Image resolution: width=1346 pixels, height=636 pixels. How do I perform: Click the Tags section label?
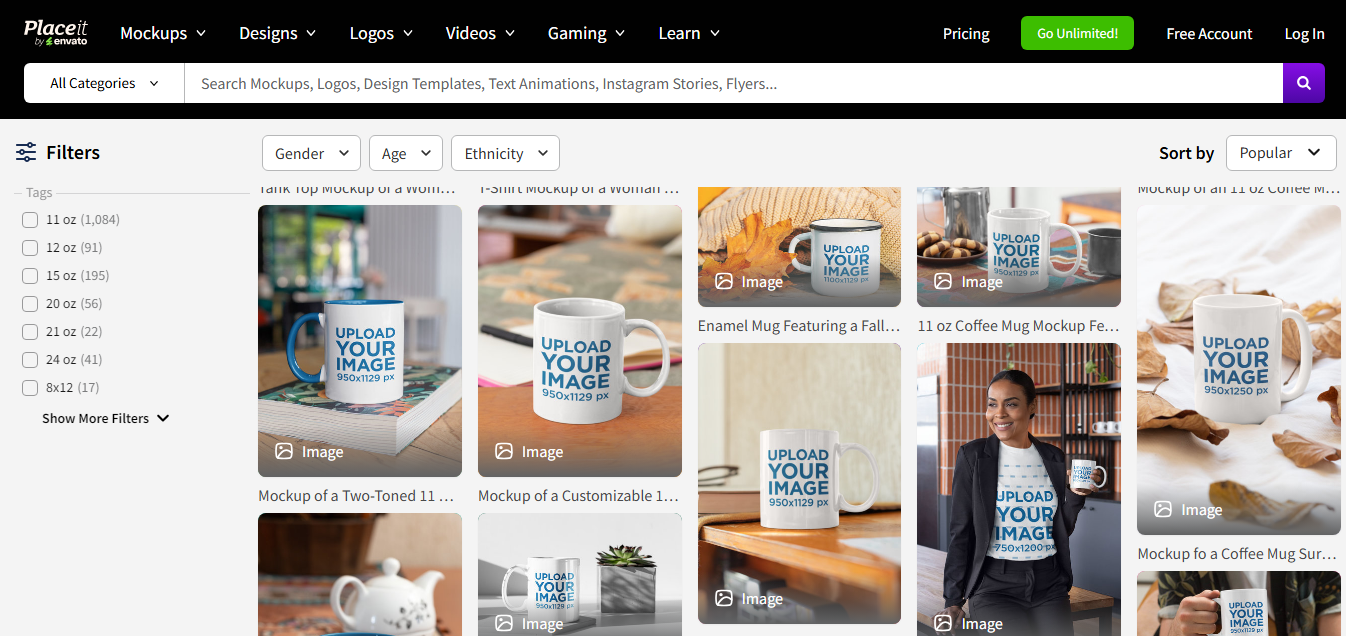tap(39, 193)
